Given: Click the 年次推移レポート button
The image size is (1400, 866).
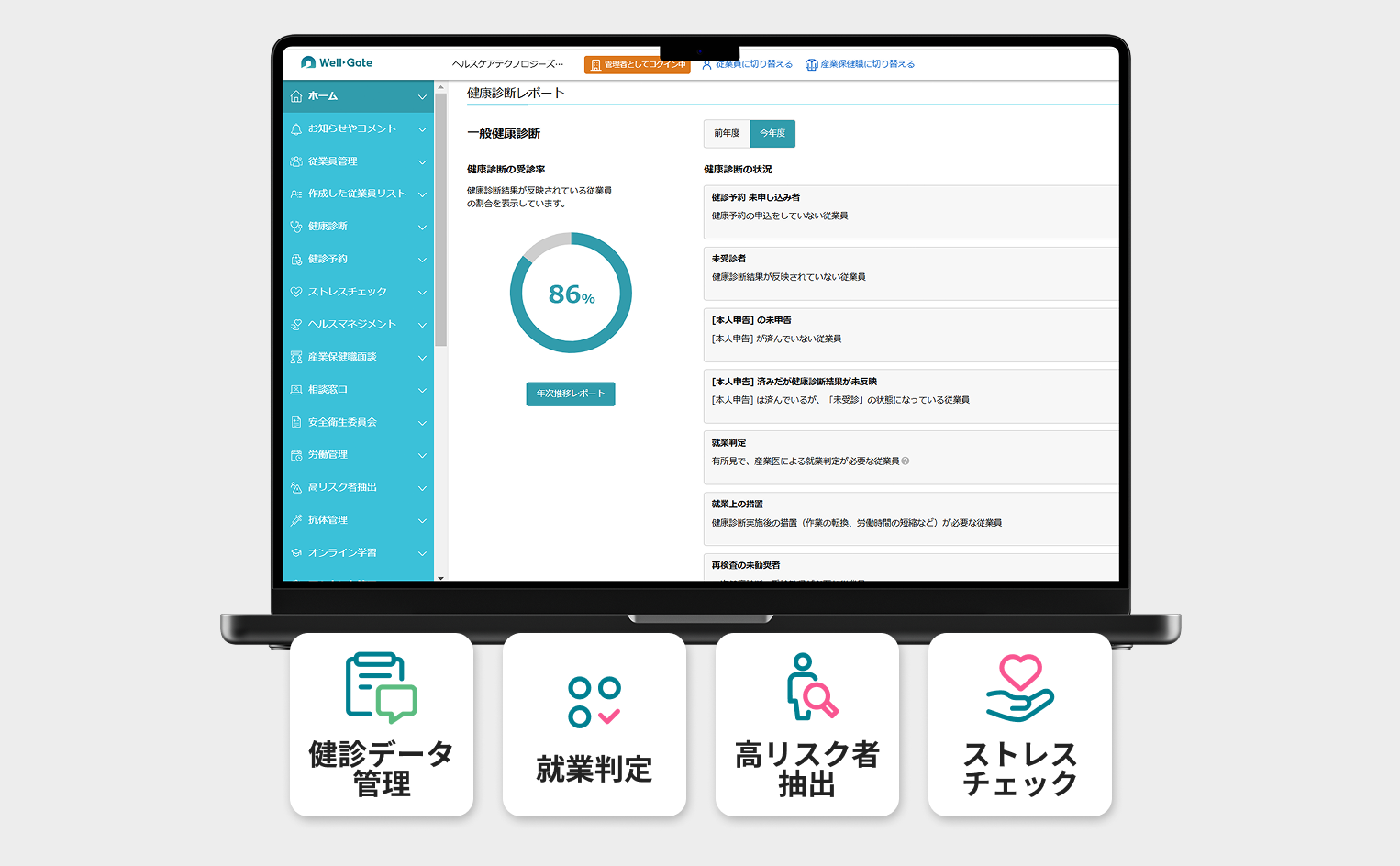Looking at the screenshot, I should 571,394.
